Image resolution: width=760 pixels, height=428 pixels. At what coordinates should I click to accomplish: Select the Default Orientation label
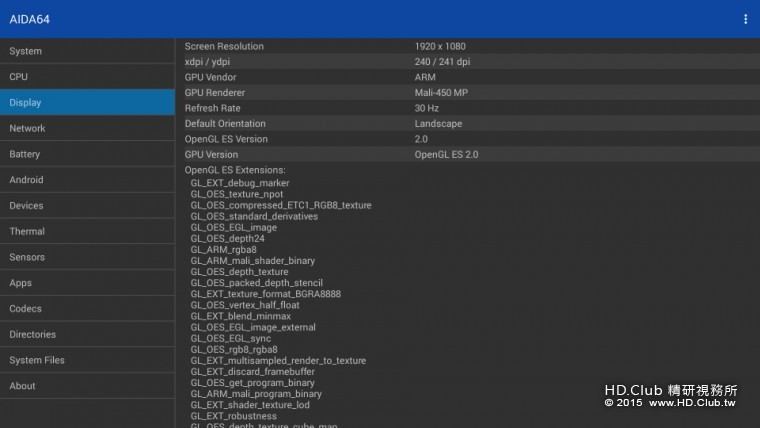coord(225,124)
